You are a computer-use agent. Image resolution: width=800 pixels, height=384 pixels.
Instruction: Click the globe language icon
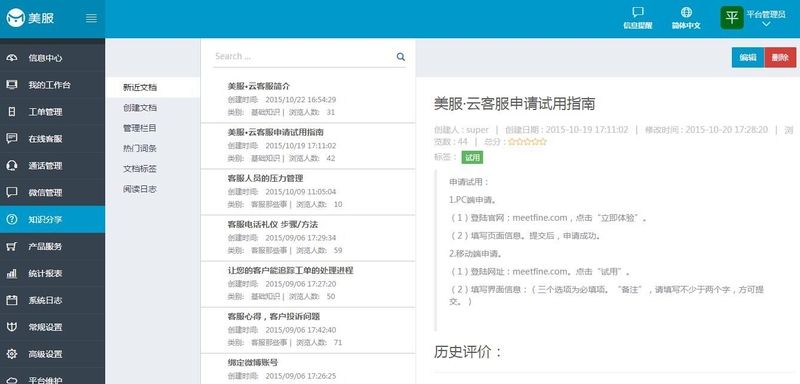click(x=686, y=12)
